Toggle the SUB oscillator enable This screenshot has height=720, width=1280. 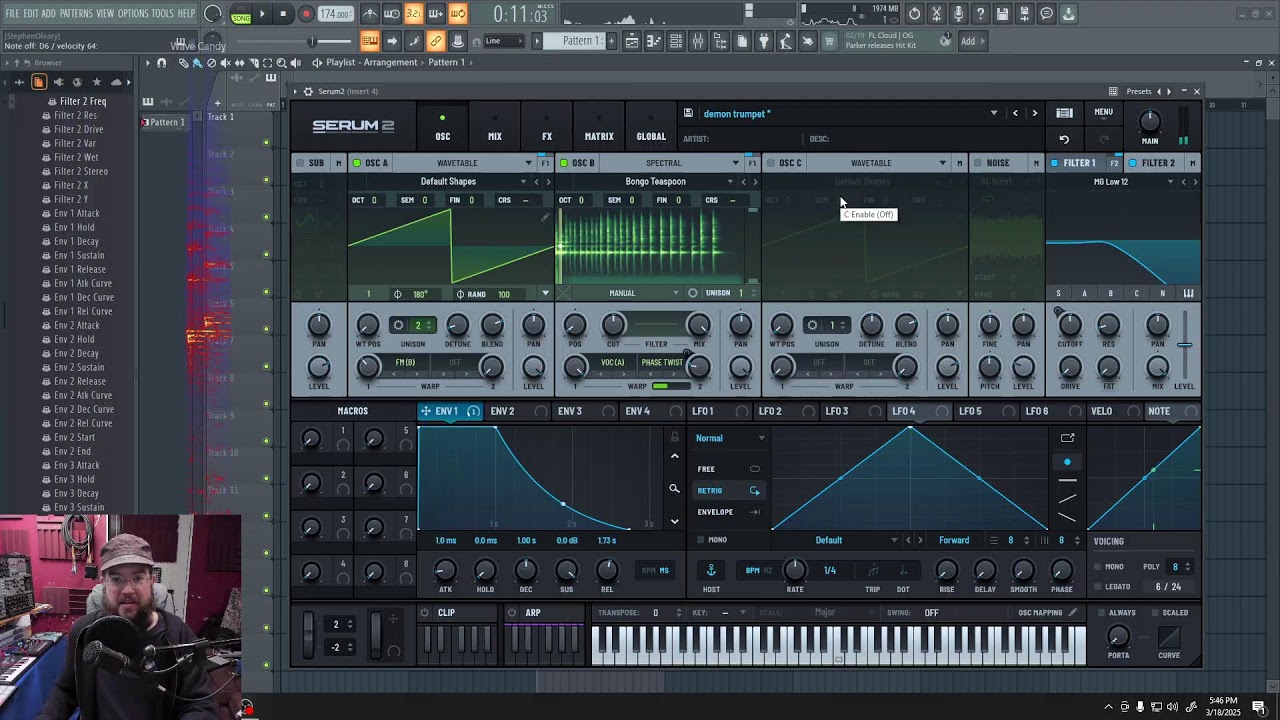click(299, 163)
